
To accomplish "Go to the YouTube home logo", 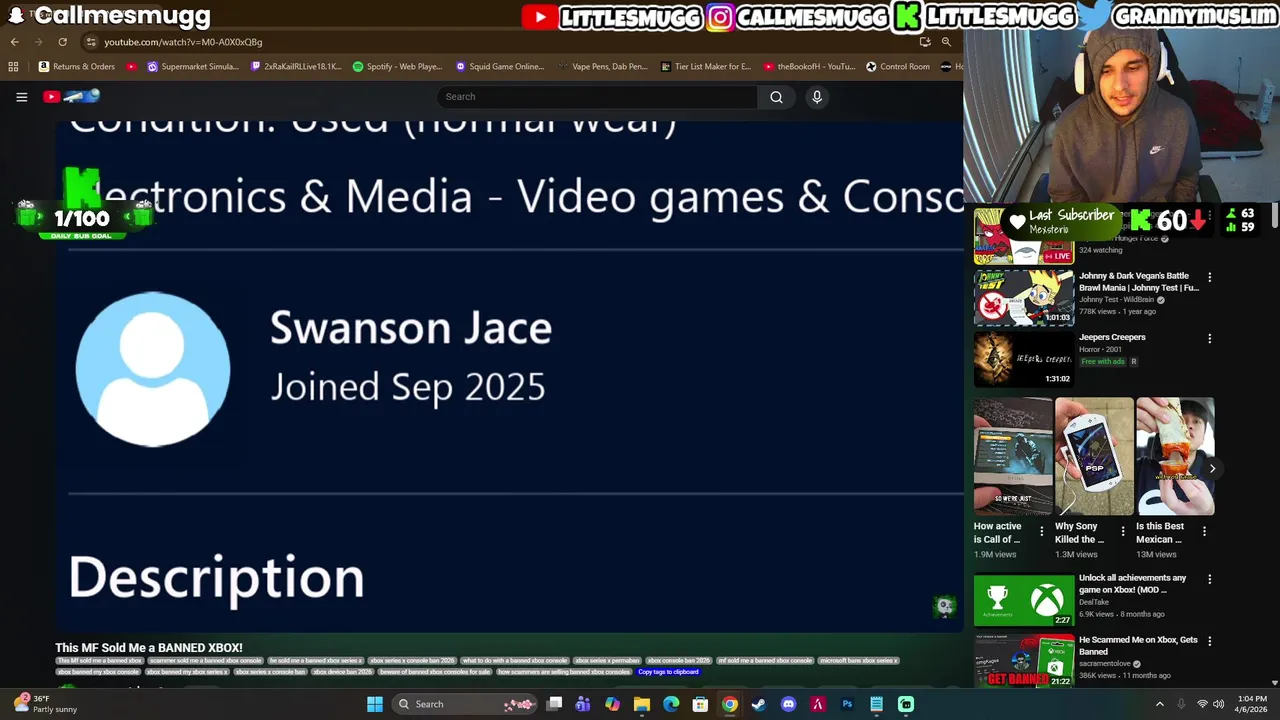I will click(x=71, y=96).
